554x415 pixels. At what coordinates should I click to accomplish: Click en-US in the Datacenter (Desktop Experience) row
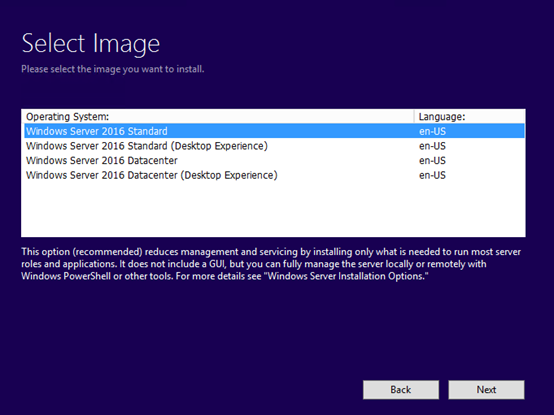pos(432,175)
